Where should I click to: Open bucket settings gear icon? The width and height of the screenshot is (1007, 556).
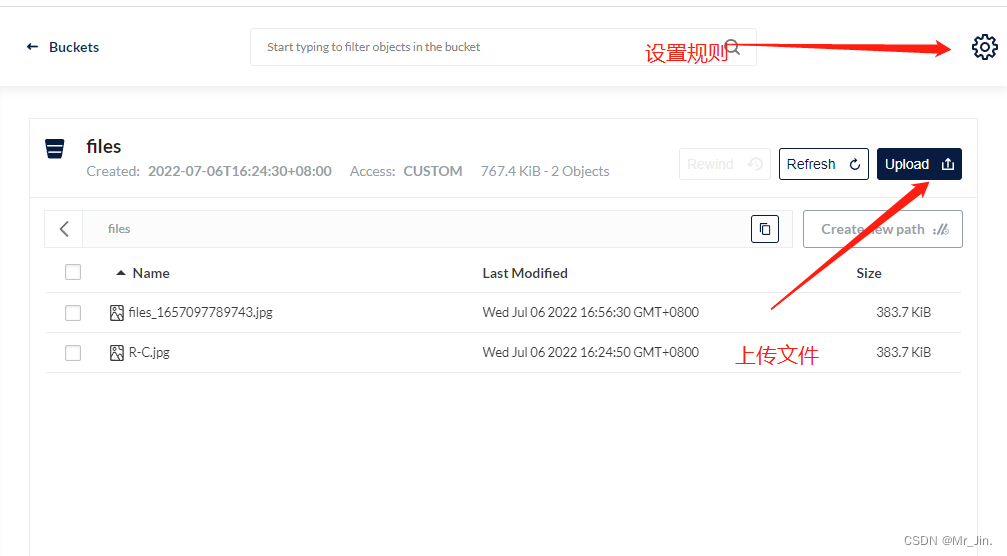984,47
